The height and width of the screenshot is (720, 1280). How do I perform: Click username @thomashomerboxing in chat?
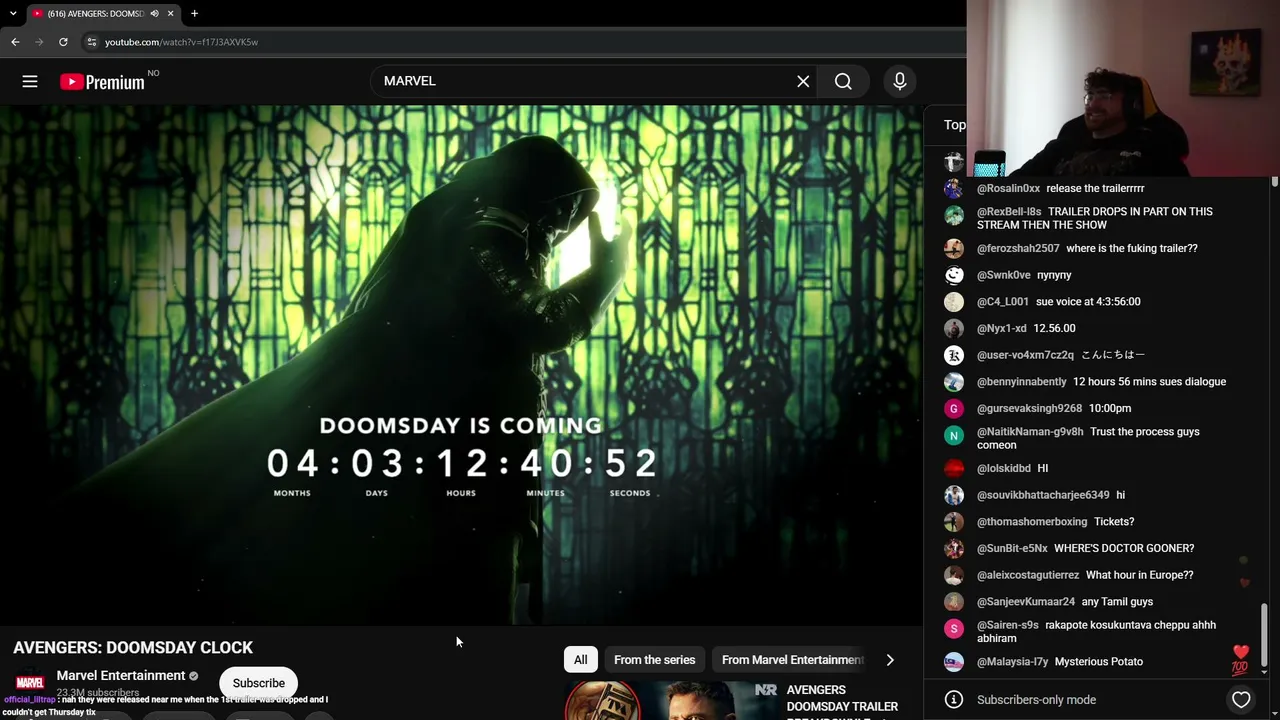[x=1032, y=521]
